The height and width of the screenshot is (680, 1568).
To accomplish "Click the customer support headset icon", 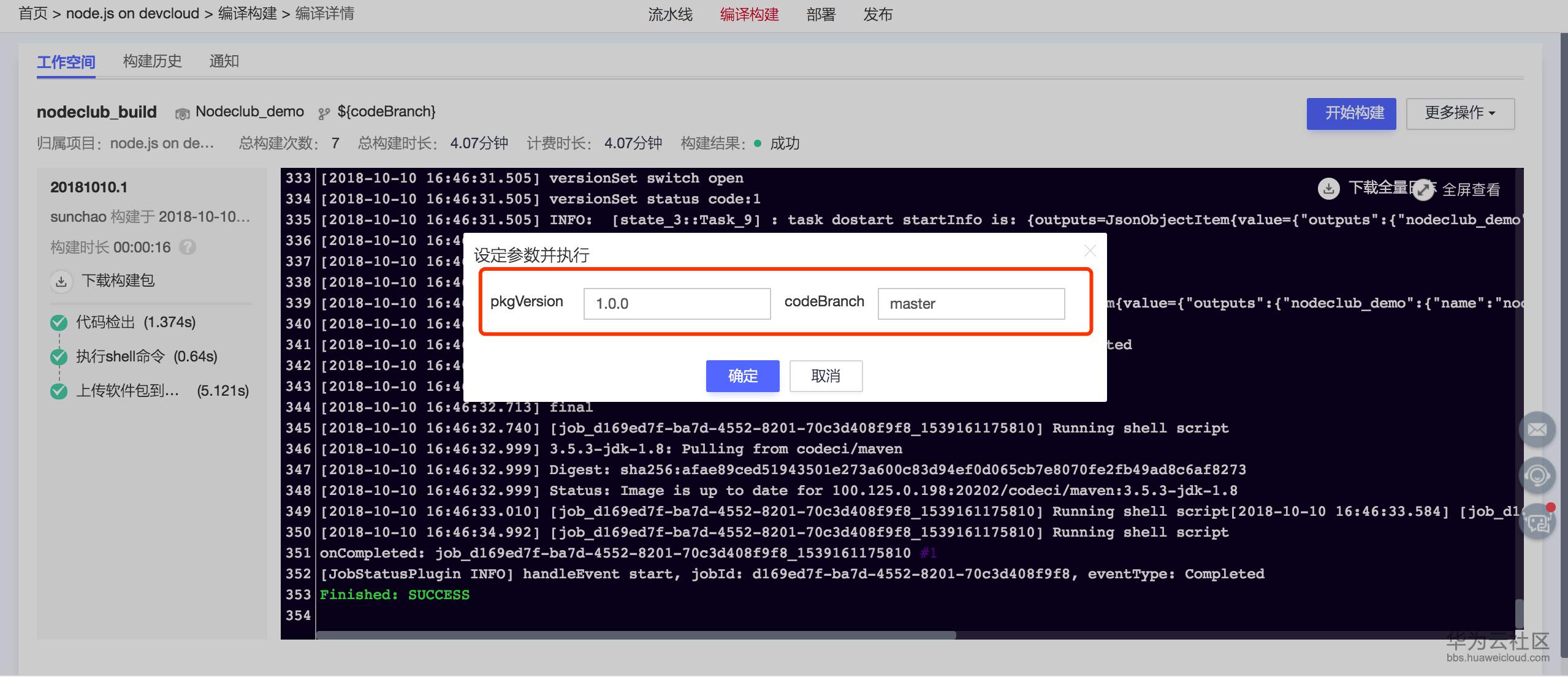I will pyautogui.click(x=1537, y=476).
